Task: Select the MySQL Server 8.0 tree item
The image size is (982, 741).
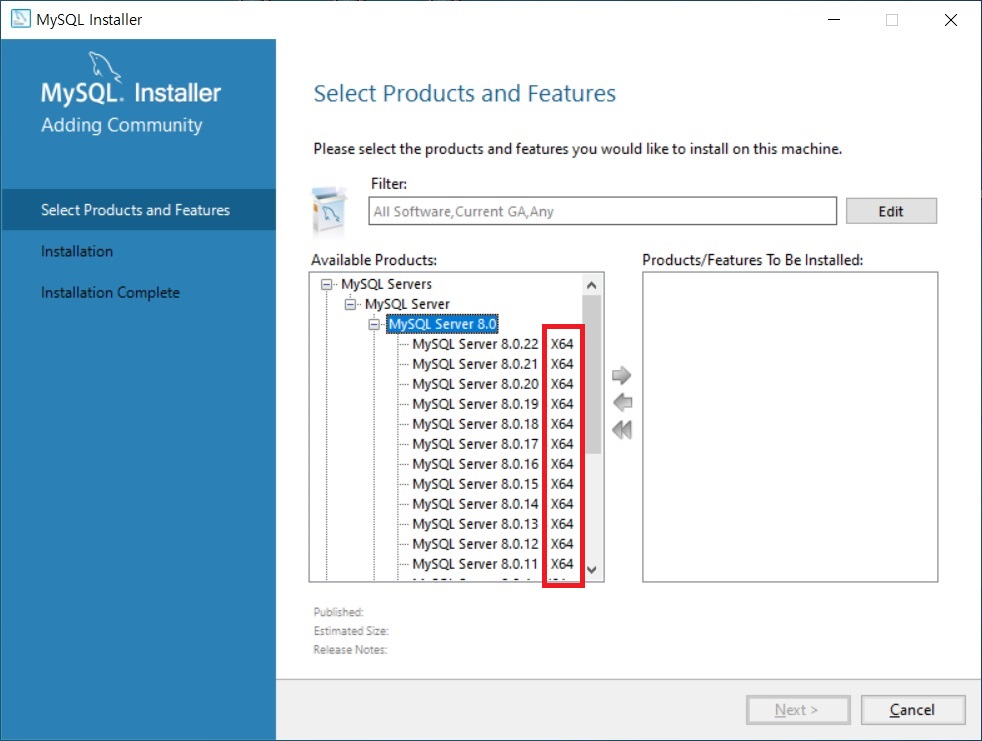Action: [442, 324]
